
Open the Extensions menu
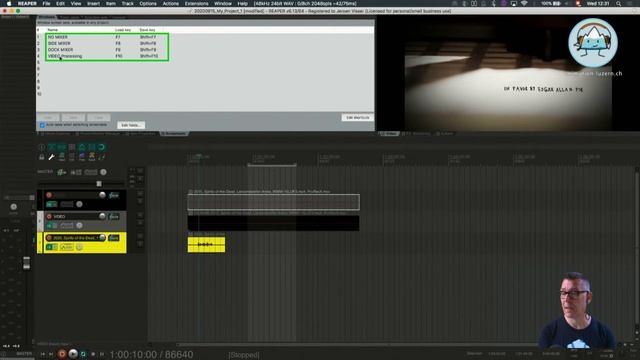pos(196,3)
